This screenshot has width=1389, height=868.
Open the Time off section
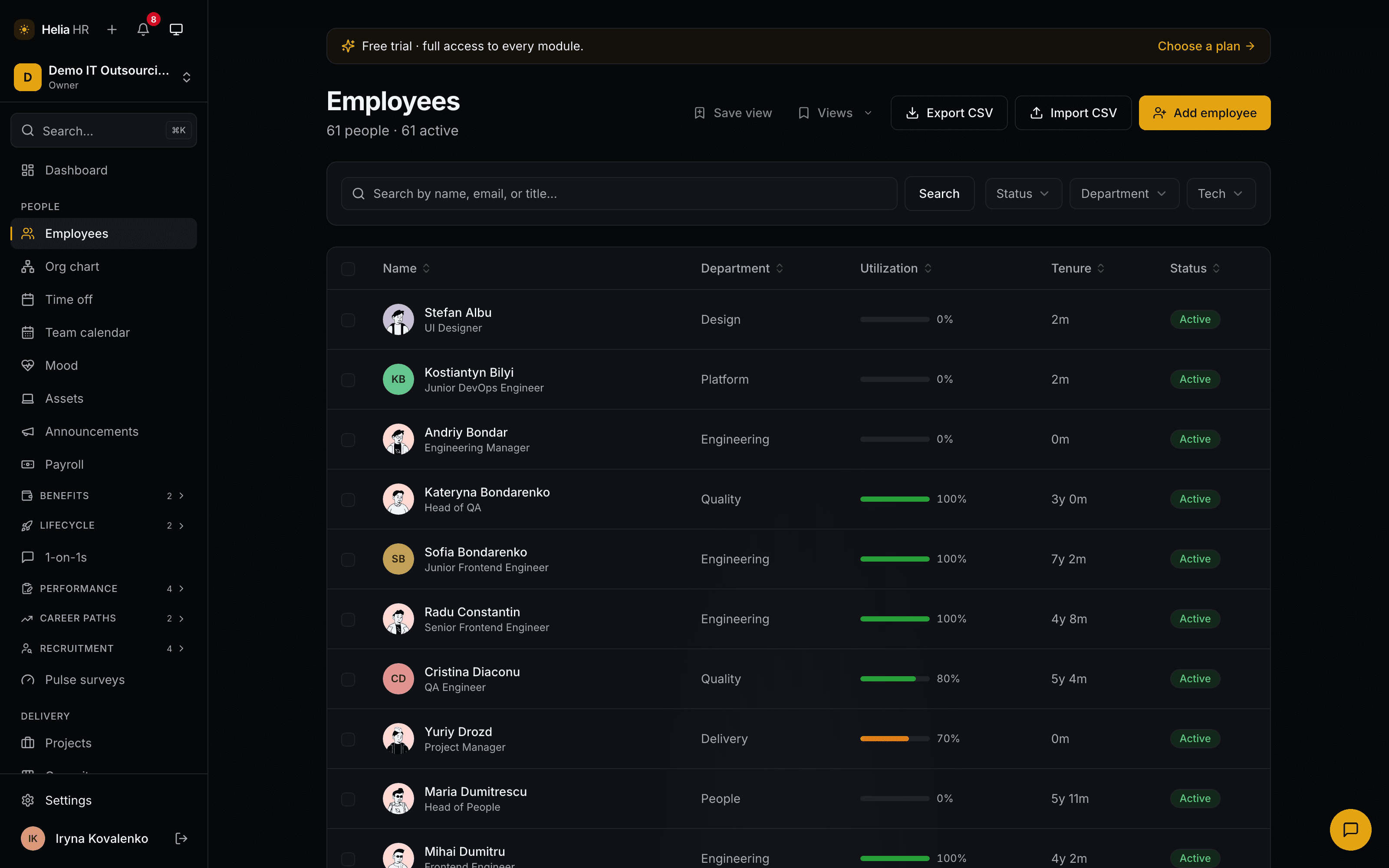coord(104,299)
